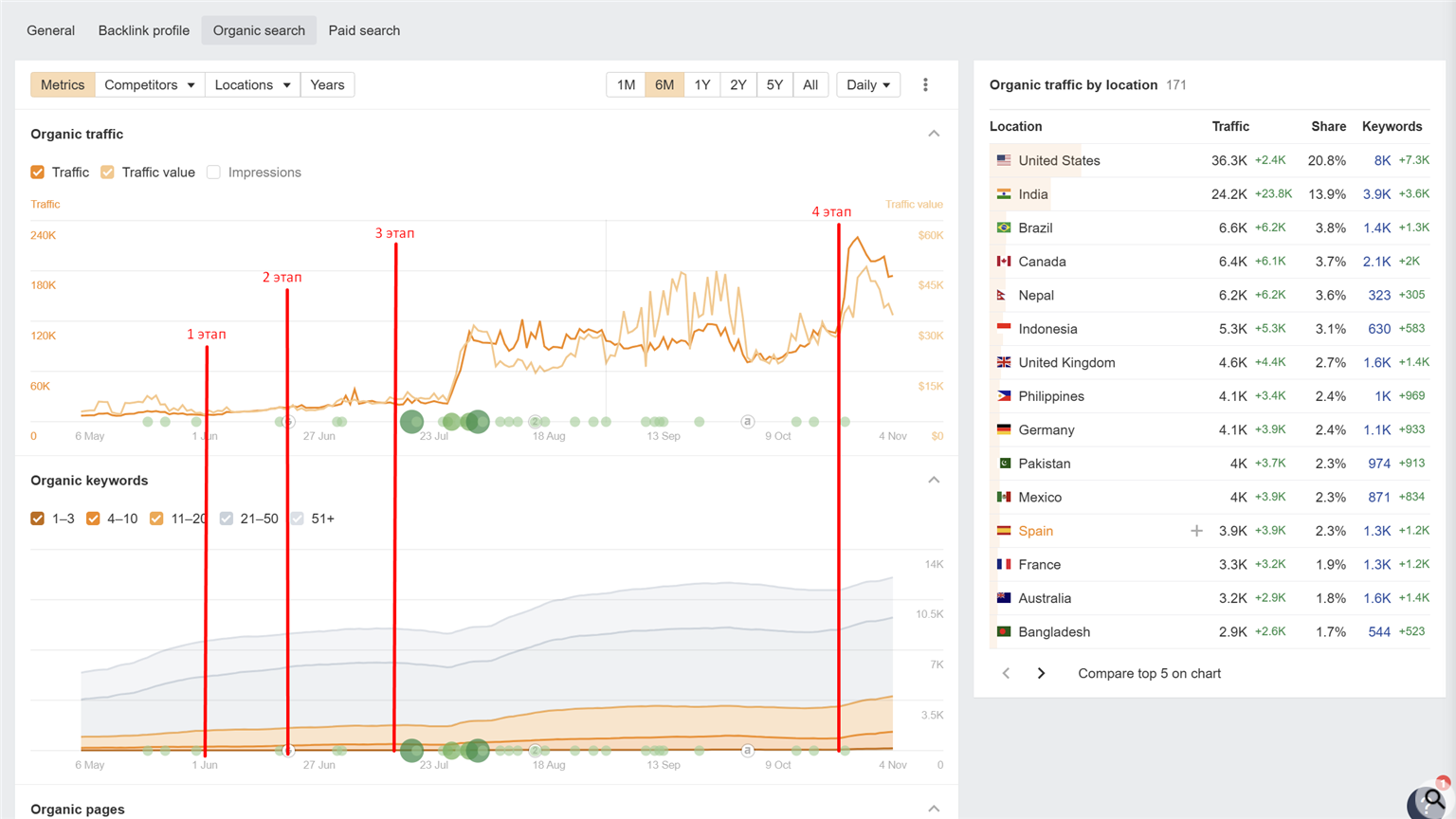This screenshot has height=819, width=1456.
Task: Set time range to 2Y
Action: 738,85
